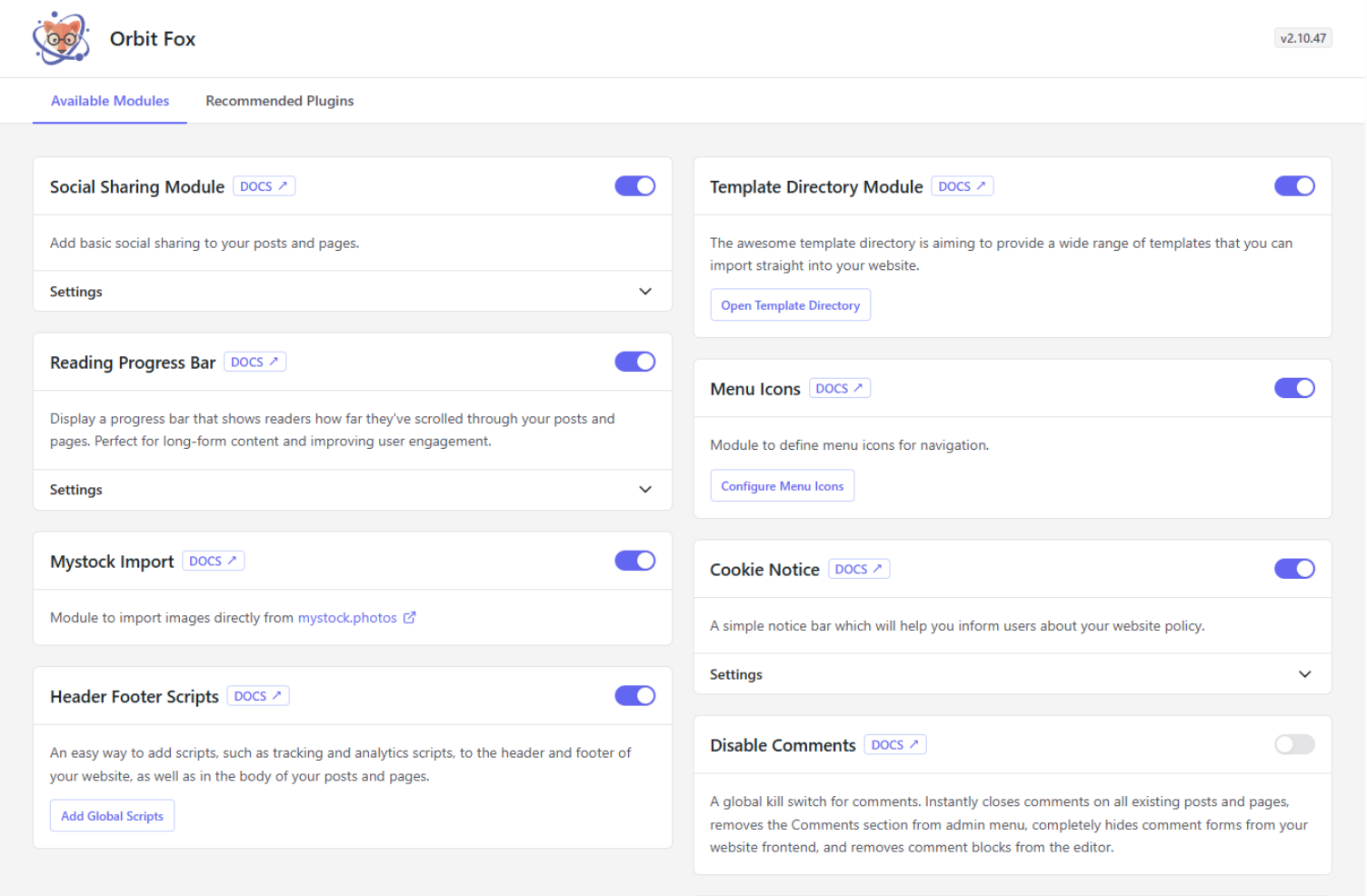Click the Header Footer Scripts heading
The image size is (1367, 896).
[135, 697]
